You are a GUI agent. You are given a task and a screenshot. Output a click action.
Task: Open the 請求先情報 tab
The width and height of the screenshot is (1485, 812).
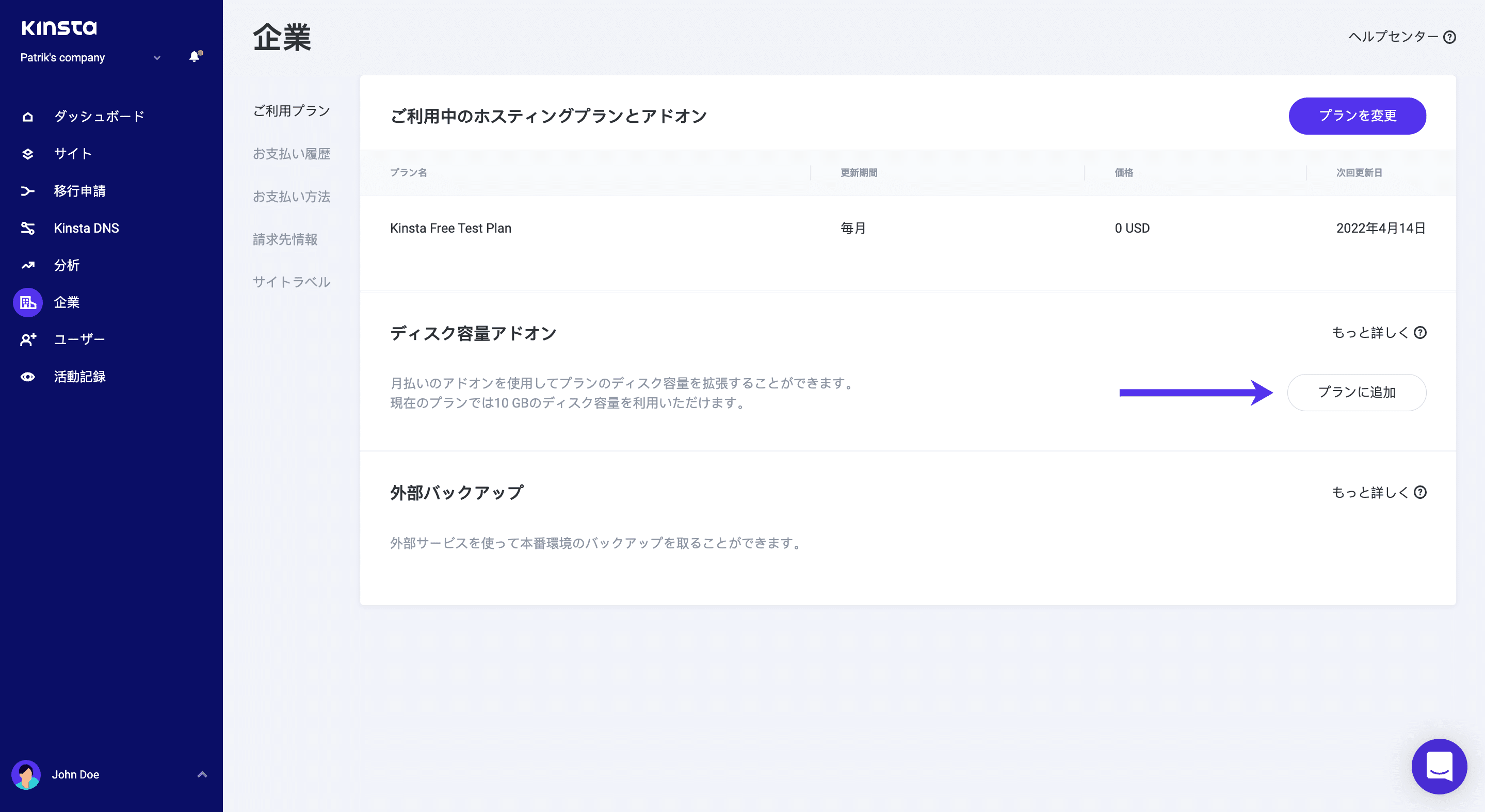pyautogui.click(x=285, y=239)
